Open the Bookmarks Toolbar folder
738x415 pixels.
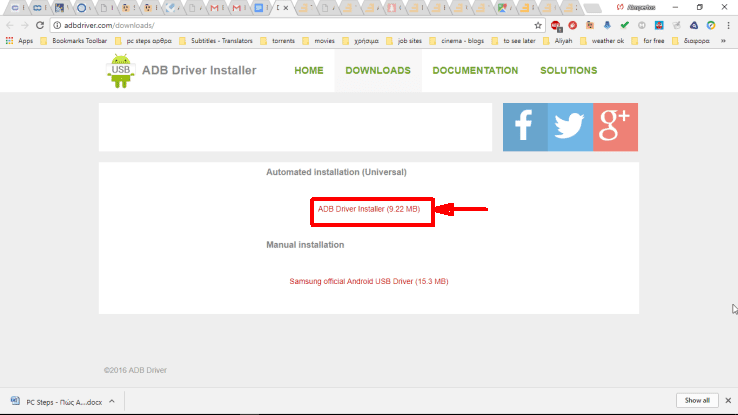coord(74,41)
